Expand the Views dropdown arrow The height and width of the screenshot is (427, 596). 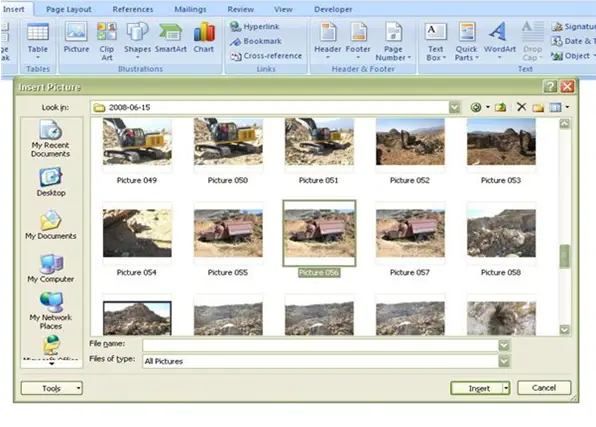567,108
